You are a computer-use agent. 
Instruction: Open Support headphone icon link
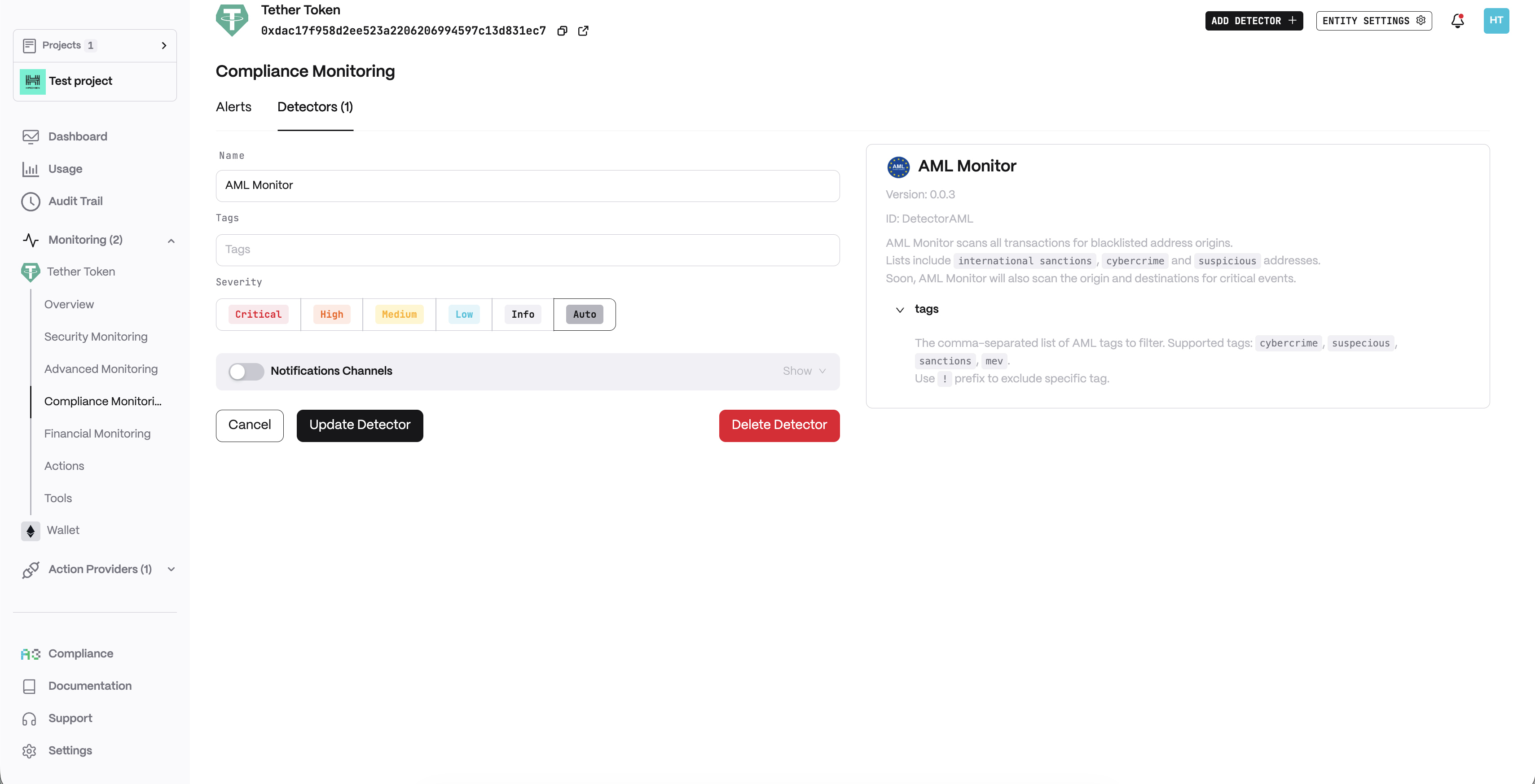29,718
